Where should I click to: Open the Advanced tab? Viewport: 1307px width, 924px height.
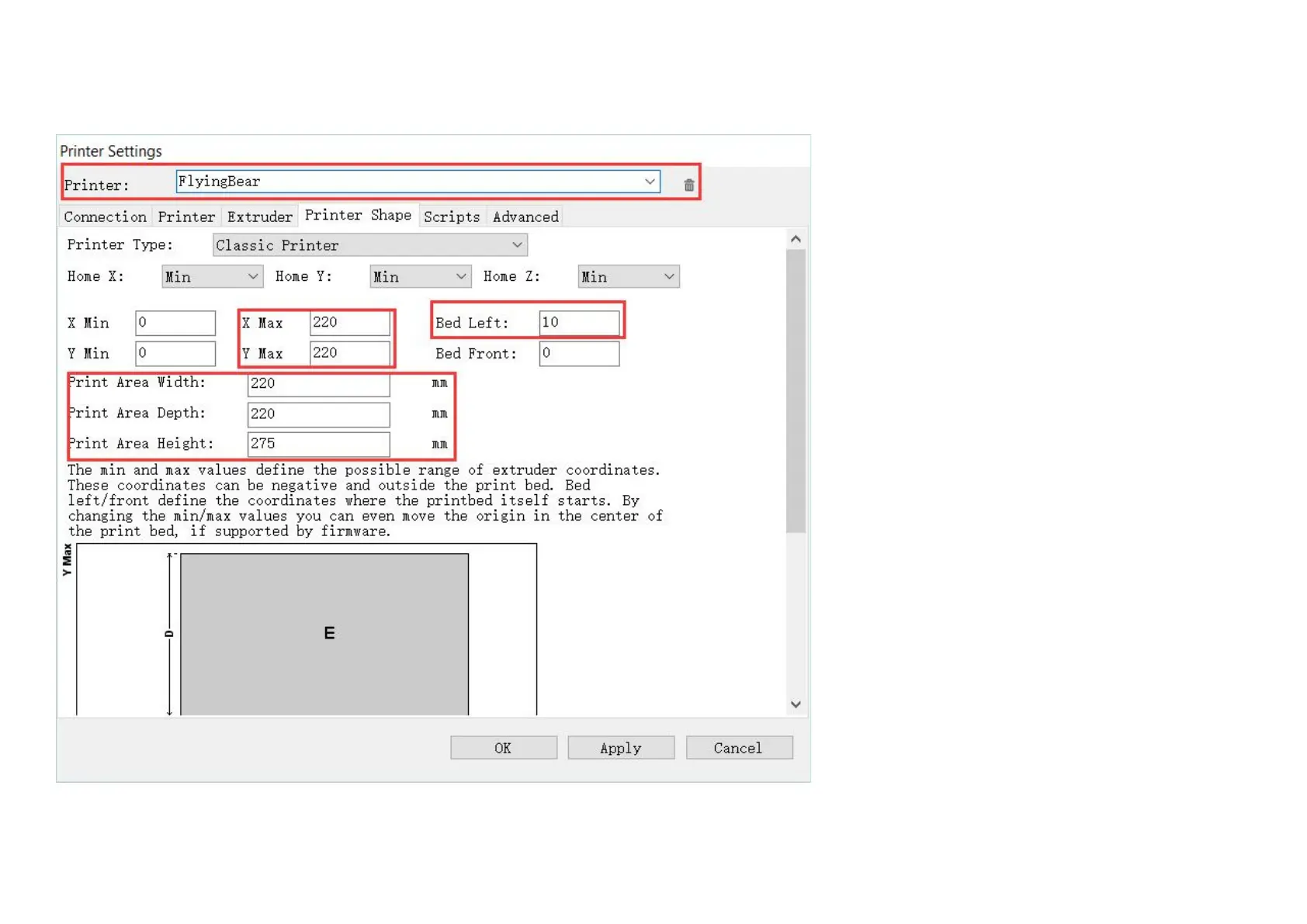[525, 216]
